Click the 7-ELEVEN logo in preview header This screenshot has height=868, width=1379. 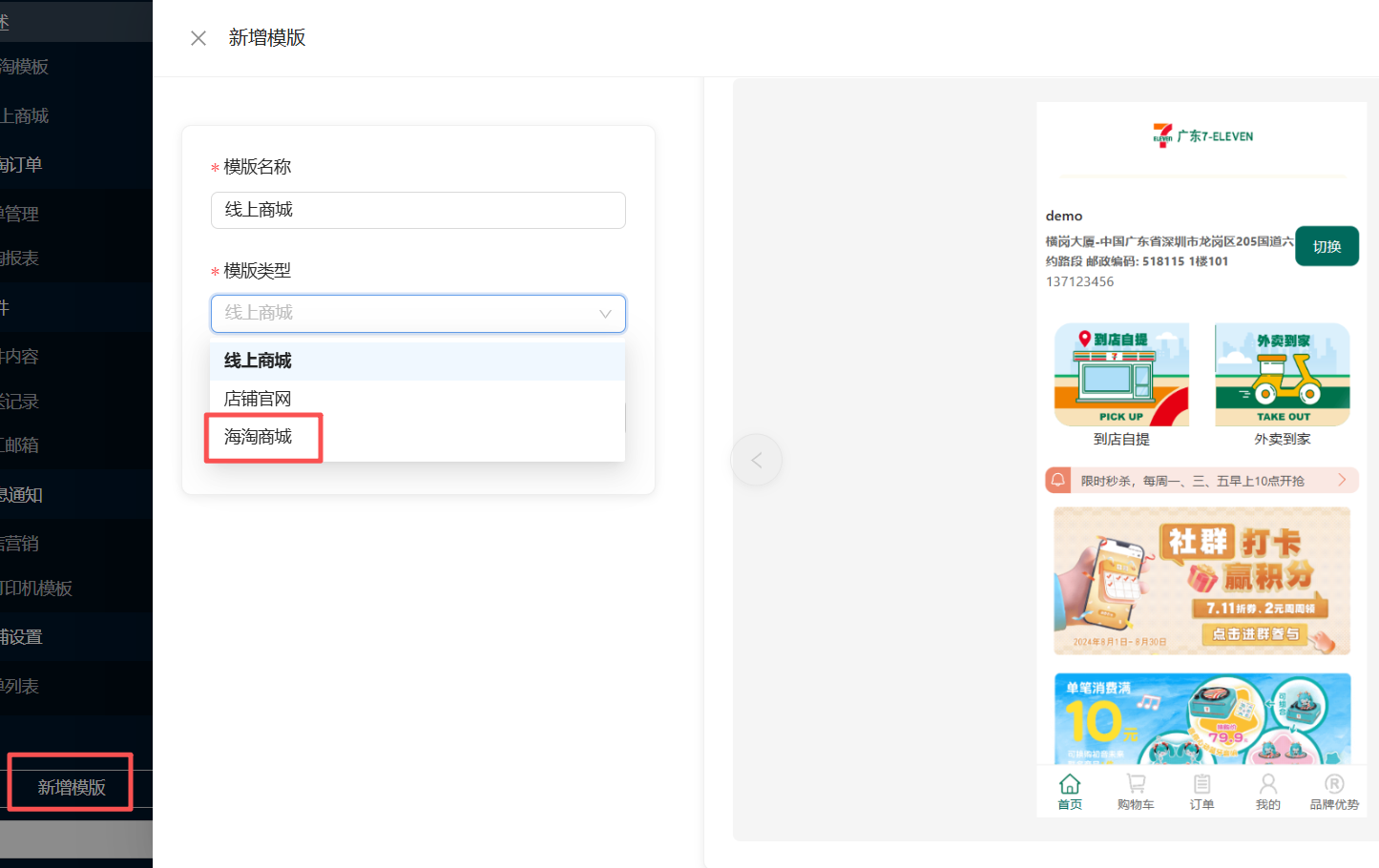tap(1162, 136)
